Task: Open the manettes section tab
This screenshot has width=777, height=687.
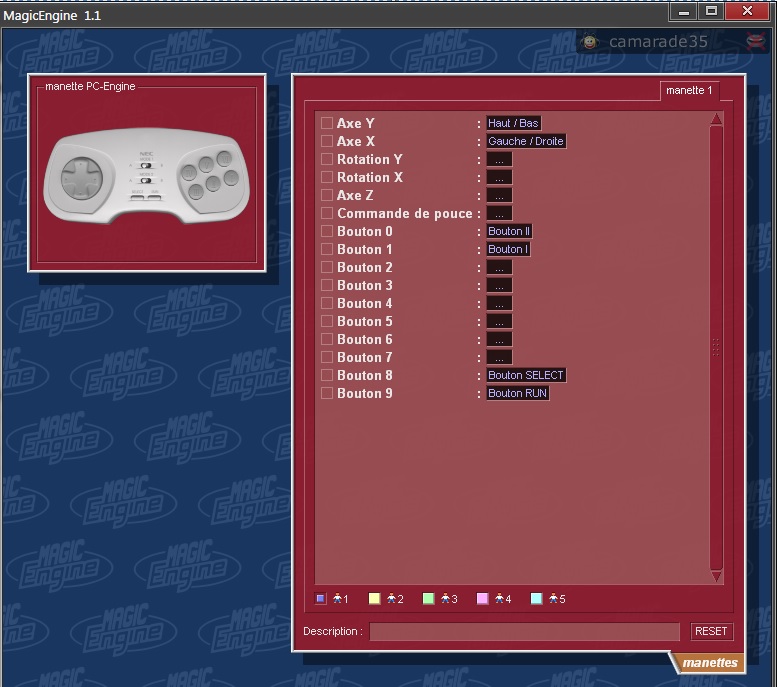Action: pos(708,663)
